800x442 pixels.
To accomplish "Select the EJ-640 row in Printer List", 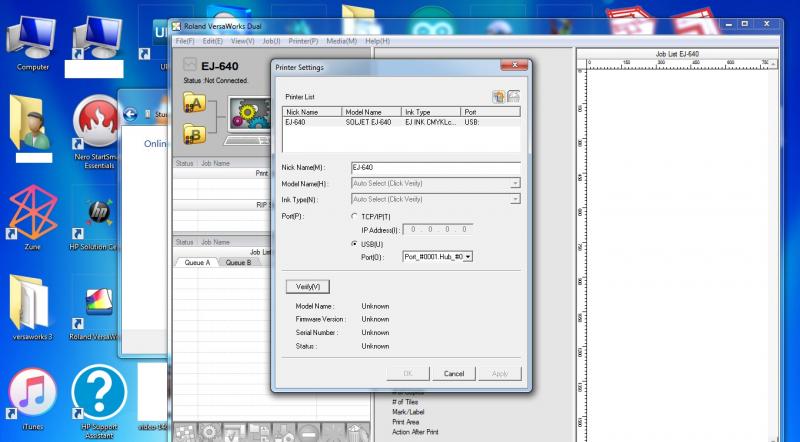I will click(401, 122).
